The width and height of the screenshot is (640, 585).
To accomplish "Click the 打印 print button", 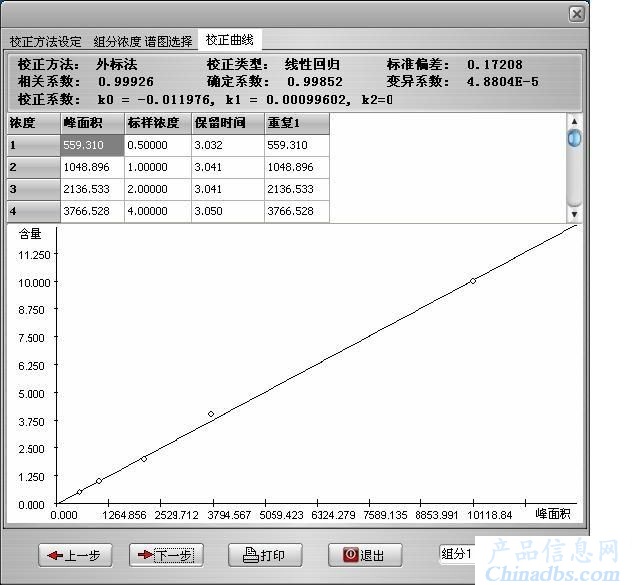I will click(x=265, y=555).
